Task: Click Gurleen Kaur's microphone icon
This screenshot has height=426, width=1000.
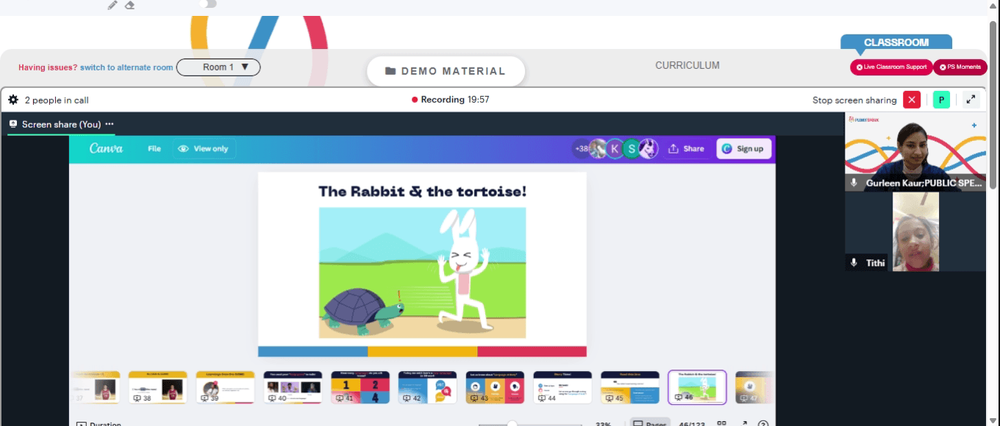Action: click(x=855, y=183)
